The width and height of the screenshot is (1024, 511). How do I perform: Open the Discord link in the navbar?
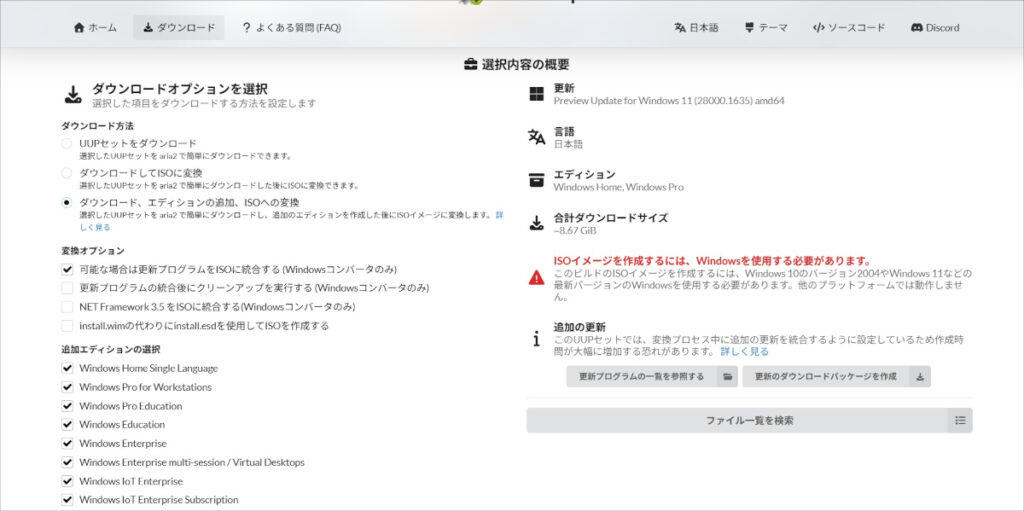point(935,28)
